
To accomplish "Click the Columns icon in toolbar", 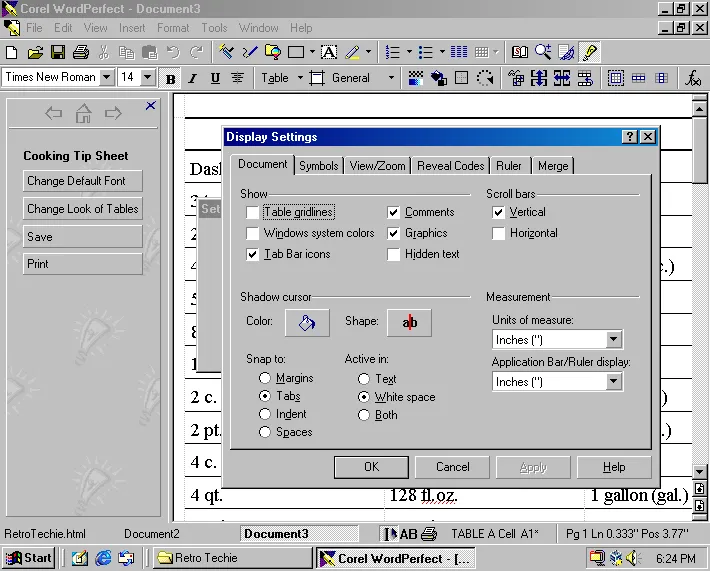I will (459, 53).
